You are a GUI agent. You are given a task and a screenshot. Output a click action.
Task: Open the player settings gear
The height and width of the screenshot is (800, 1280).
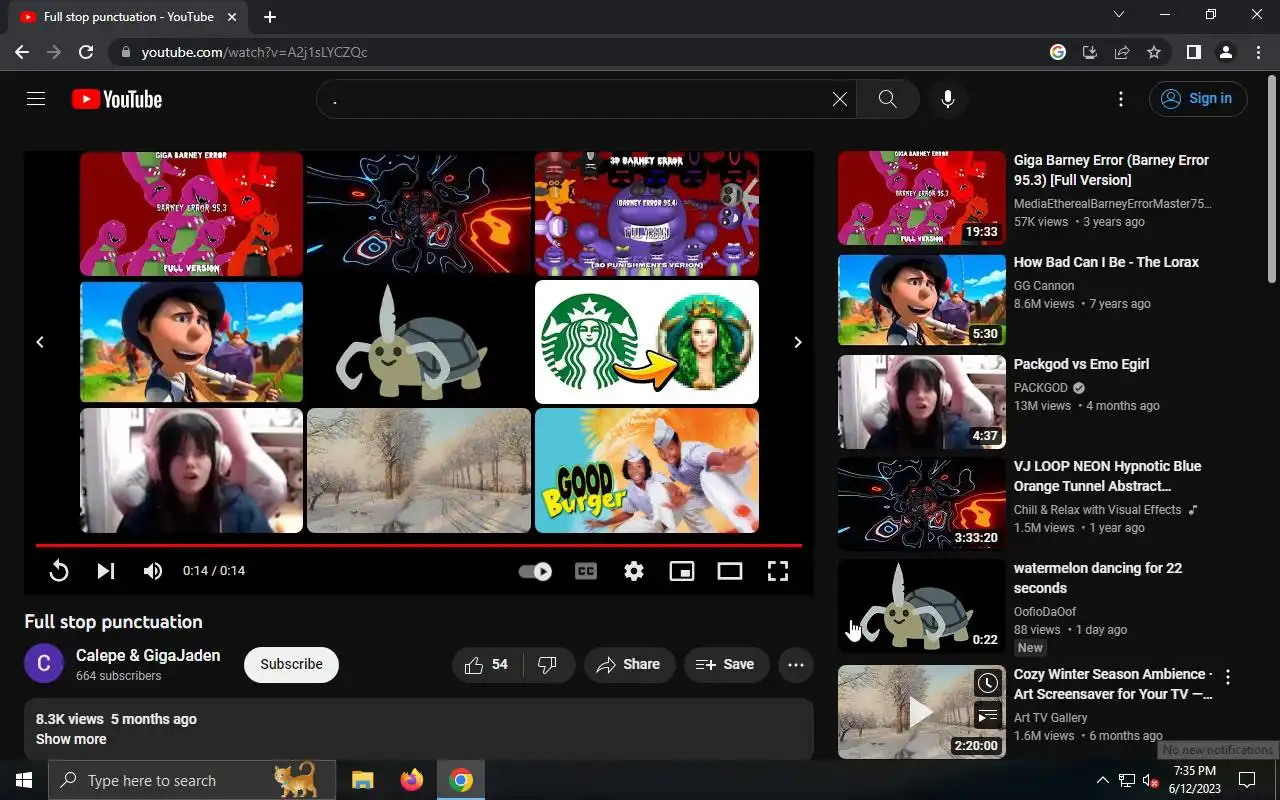[x=634, y=571]
